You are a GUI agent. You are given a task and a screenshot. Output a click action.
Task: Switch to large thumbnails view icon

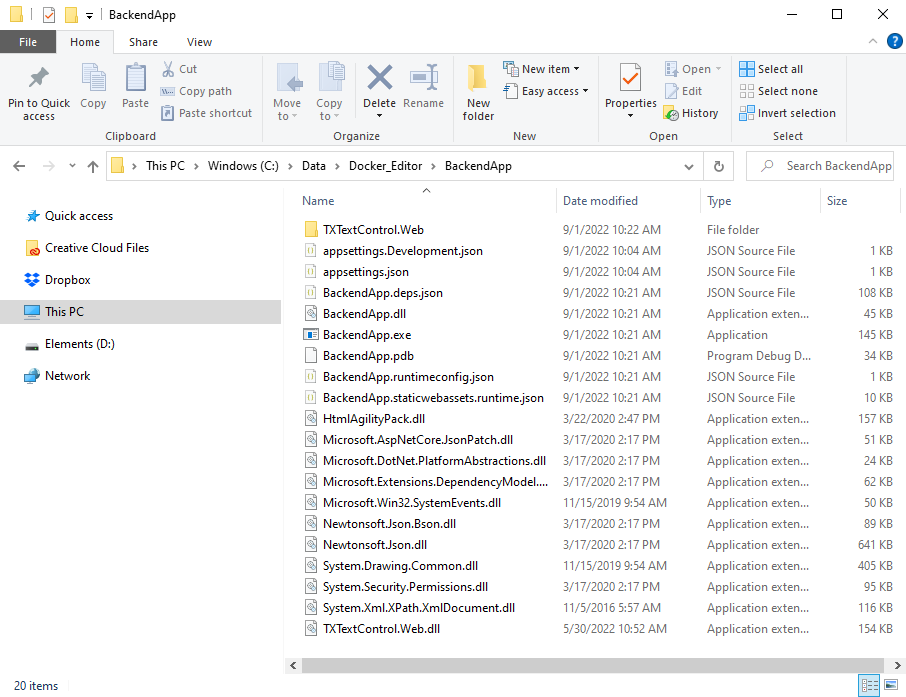pos(891,685)
